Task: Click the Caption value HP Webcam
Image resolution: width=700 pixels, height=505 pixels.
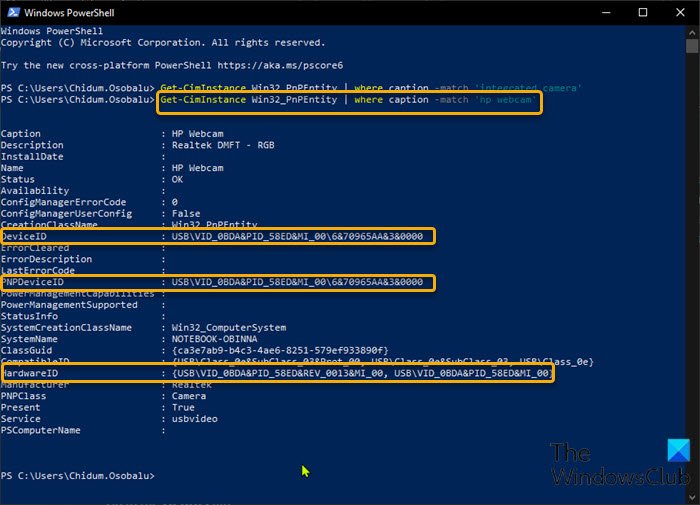Action: (197, 134)
